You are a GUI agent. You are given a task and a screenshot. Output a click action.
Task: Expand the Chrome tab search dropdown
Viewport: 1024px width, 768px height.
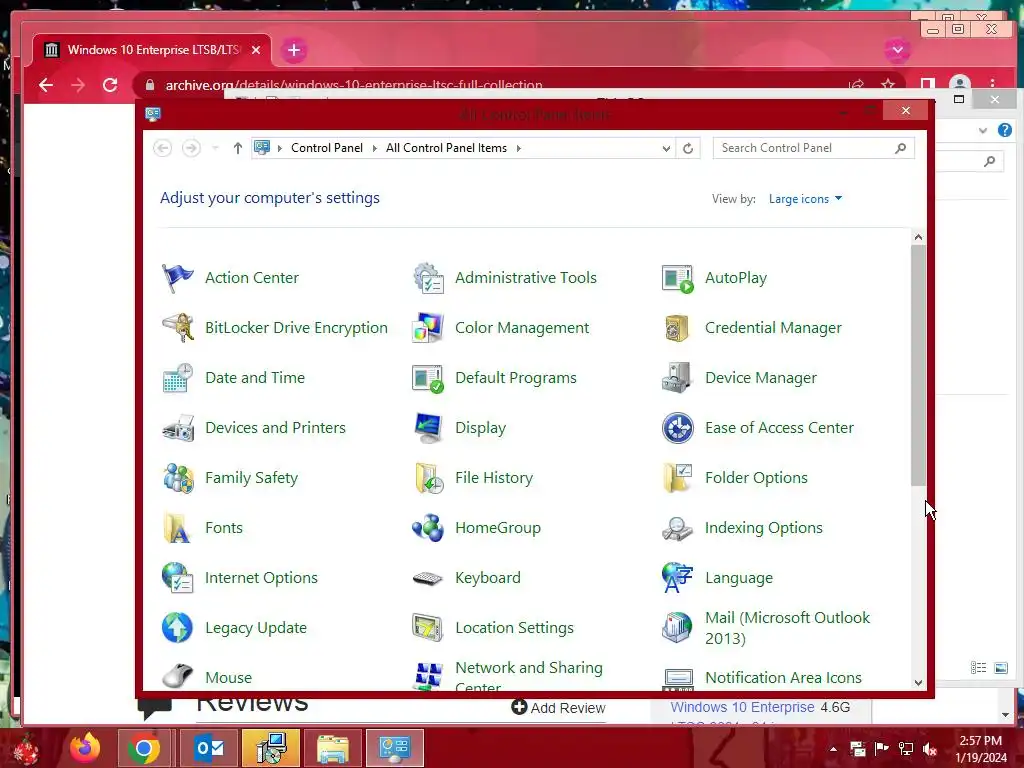pos(897,50)
